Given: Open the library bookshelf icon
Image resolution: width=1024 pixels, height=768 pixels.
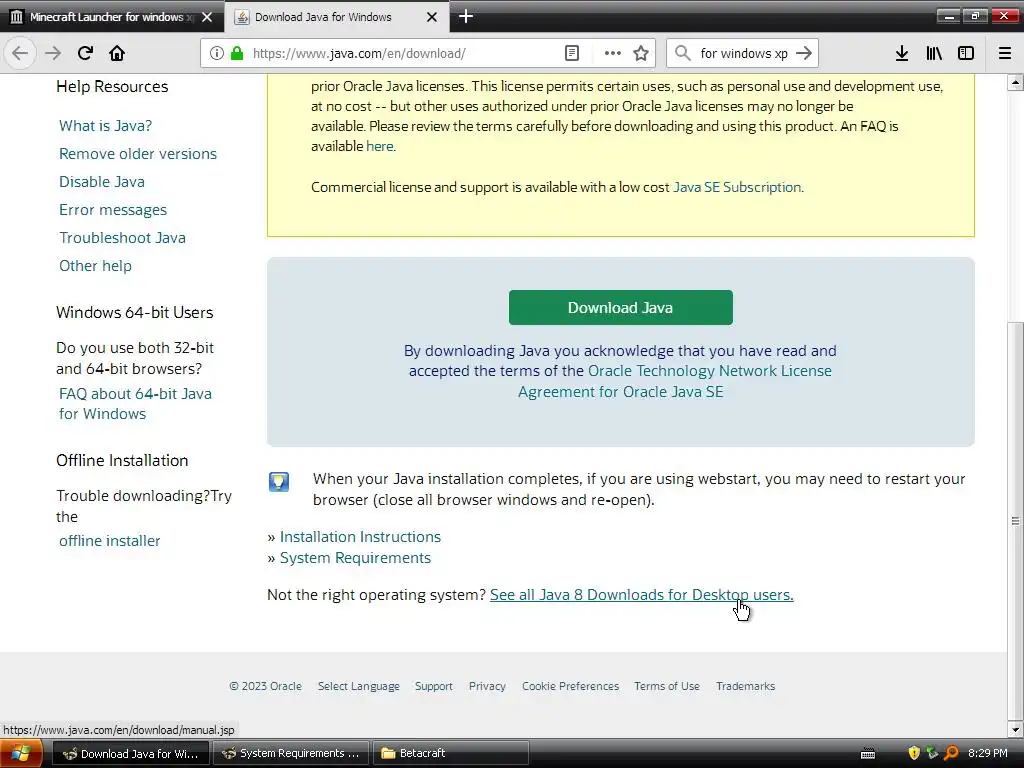Looking at the screenshot, I should point(934,53).
